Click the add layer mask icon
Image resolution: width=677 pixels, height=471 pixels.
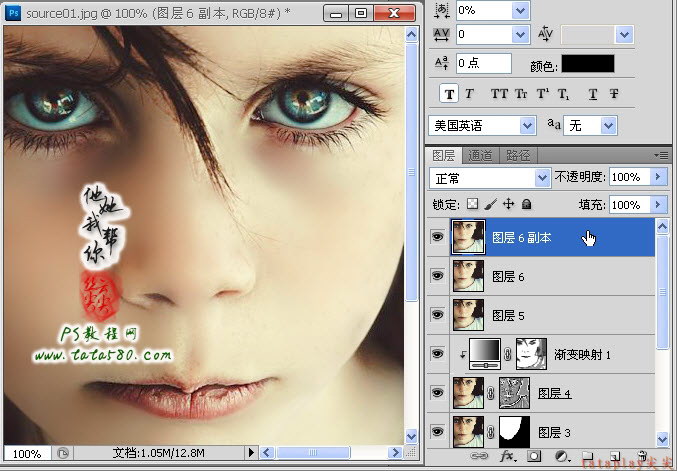pyautogui.click(x=534, y=456)
